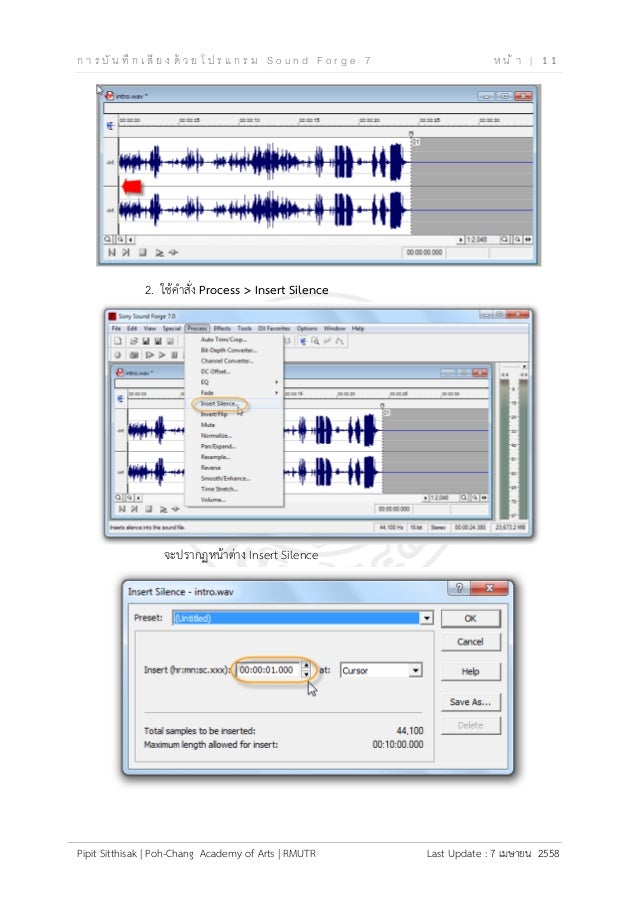The image size is (638, 903).
Task: Click Play All in Sound Forge transport bar
Action: click(x=149, y=355)
